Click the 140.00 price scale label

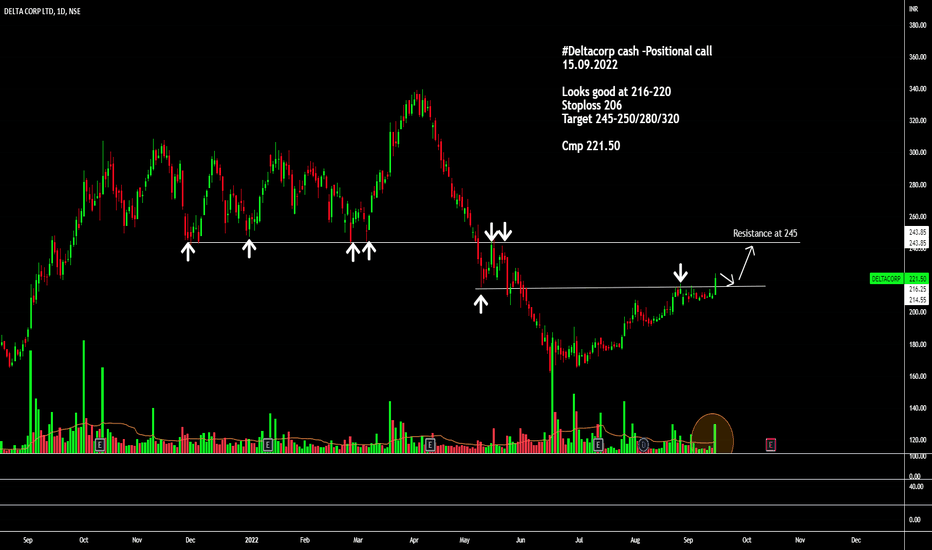pyautogui.click(x=917, y=408)
